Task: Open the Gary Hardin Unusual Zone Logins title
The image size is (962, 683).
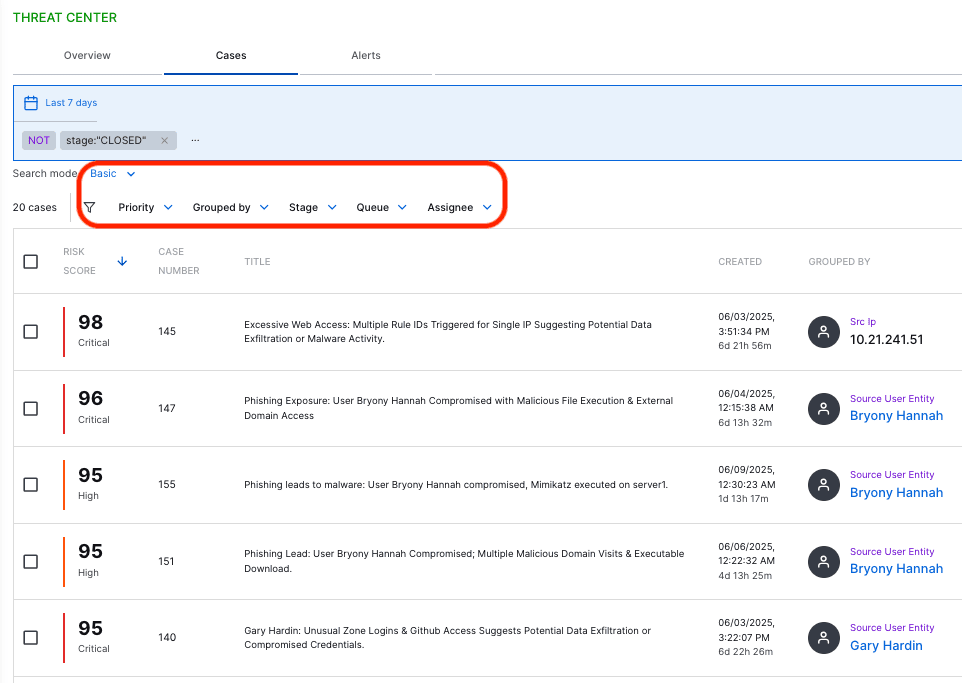Action: [447, 638]
